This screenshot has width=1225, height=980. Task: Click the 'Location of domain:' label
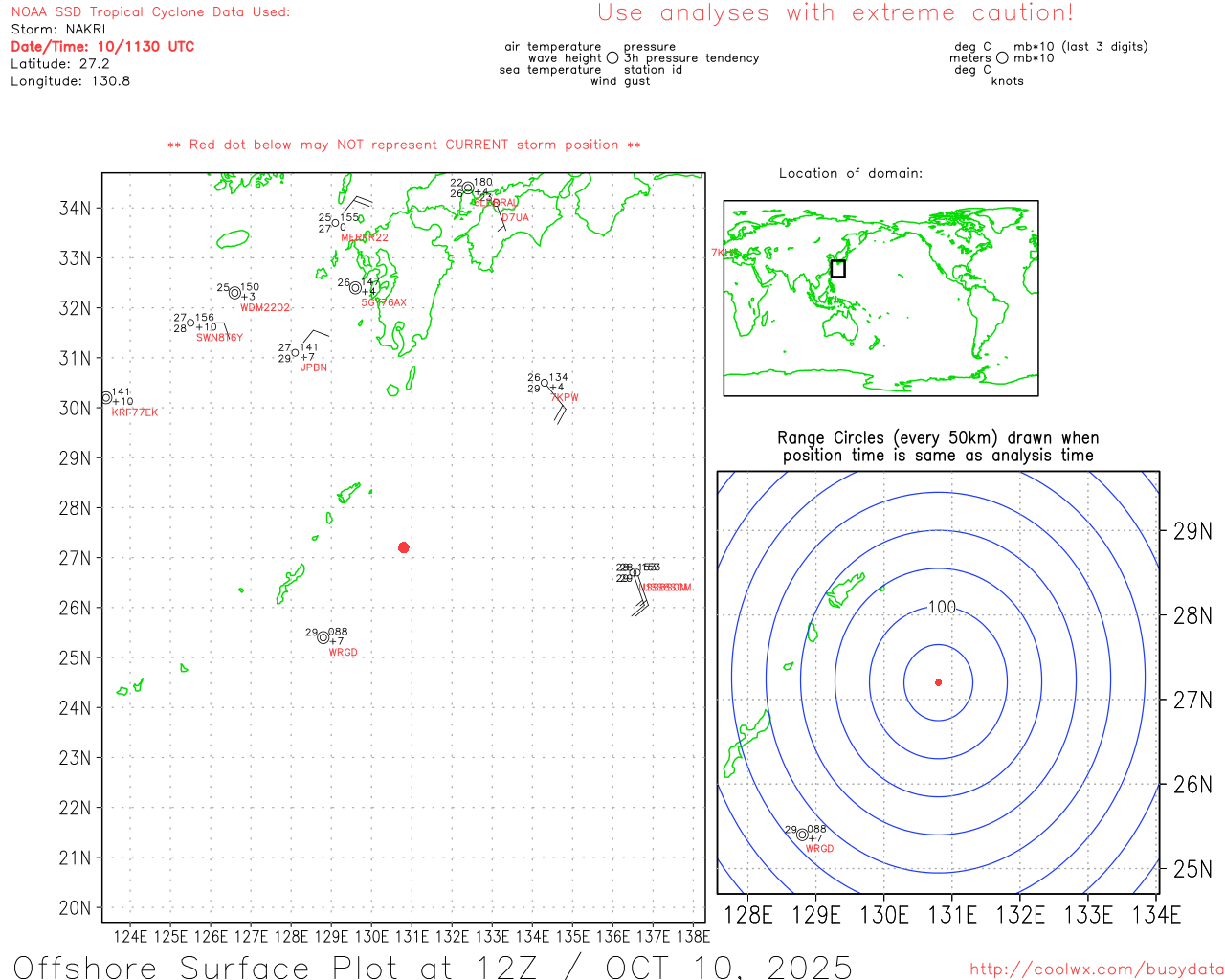coord(851,173)
